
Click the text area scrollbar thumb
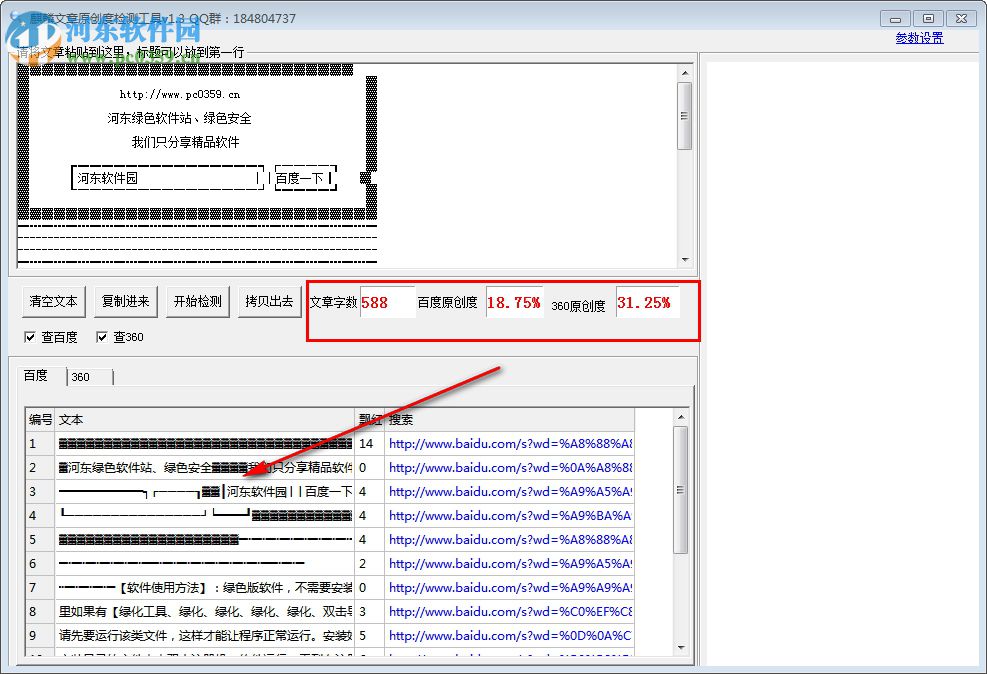tap(685, 116)
